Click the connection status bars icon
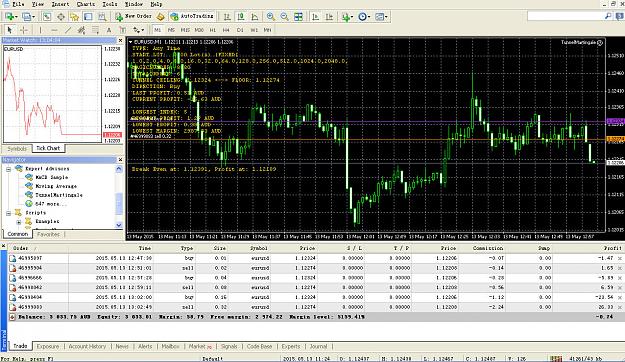This screenshot has height=362, width=625. [x=556, y=359]
